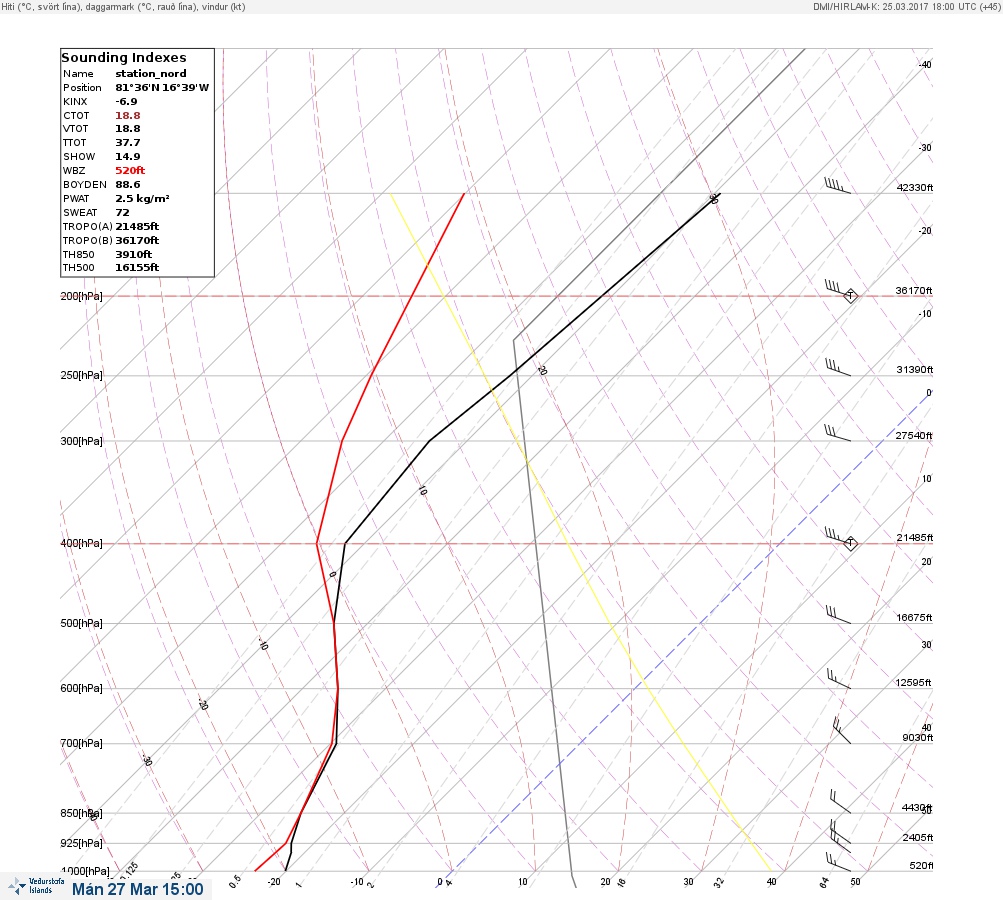Select the TTOT value 37.7
This screenshot has width=1003, height=900.
pos(128,143)
